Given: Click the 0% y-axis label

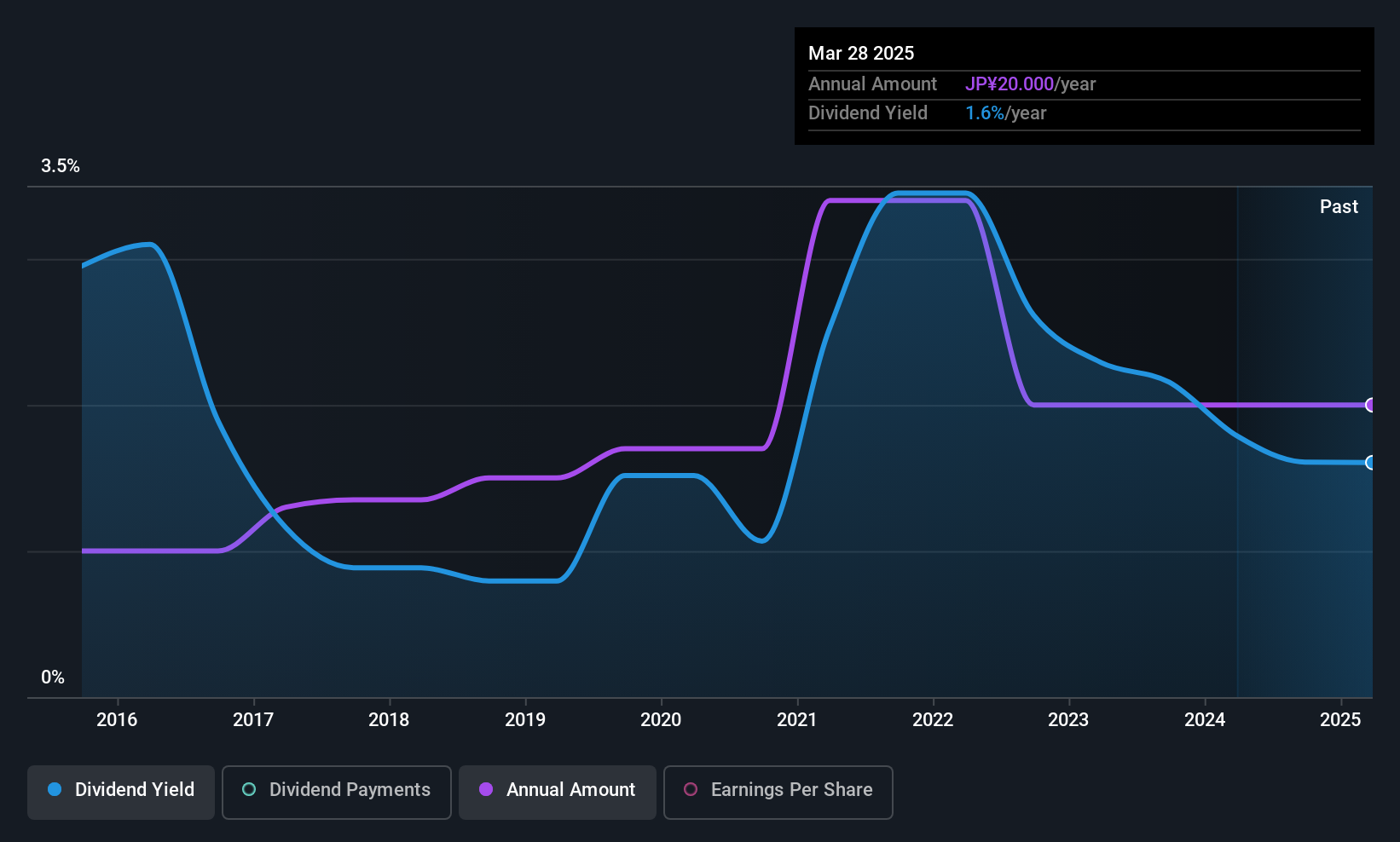Looking at the screenshot, I should pyautogui.click(x=53, y=678).
